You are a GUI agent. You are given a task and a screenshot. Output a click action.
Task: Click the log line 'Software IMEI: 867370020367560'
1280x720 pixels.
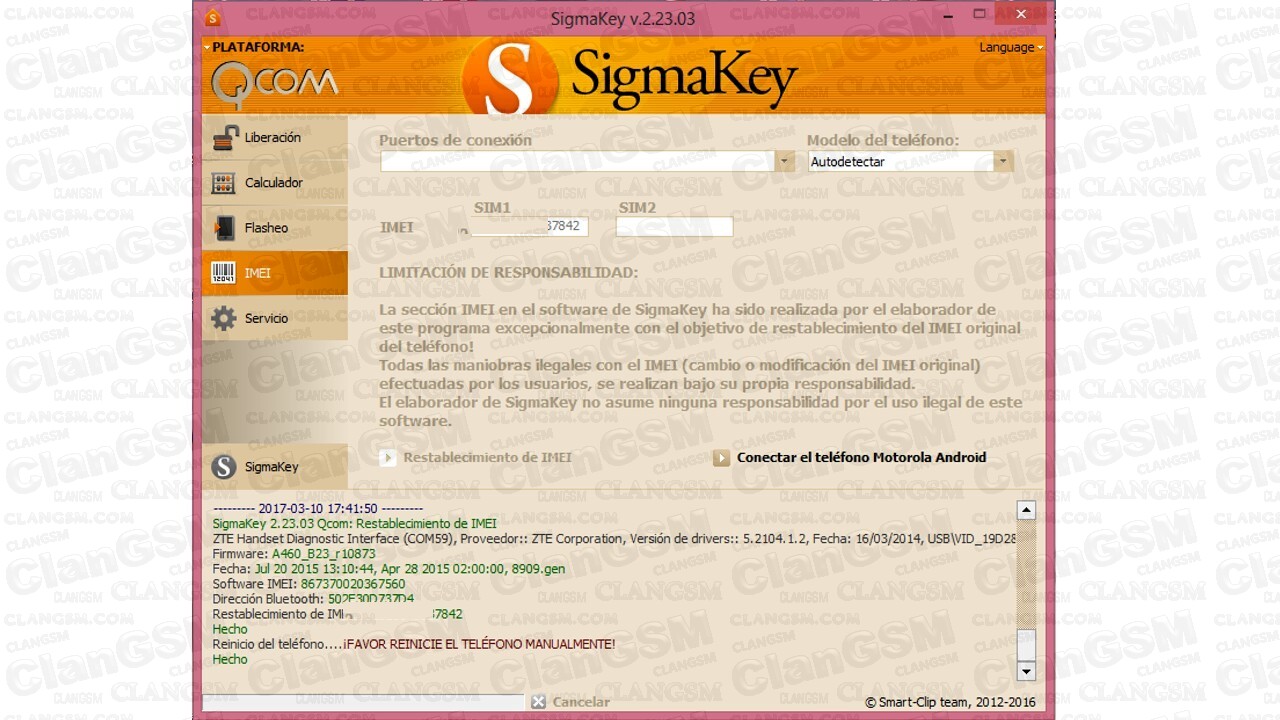coord(309,584)
